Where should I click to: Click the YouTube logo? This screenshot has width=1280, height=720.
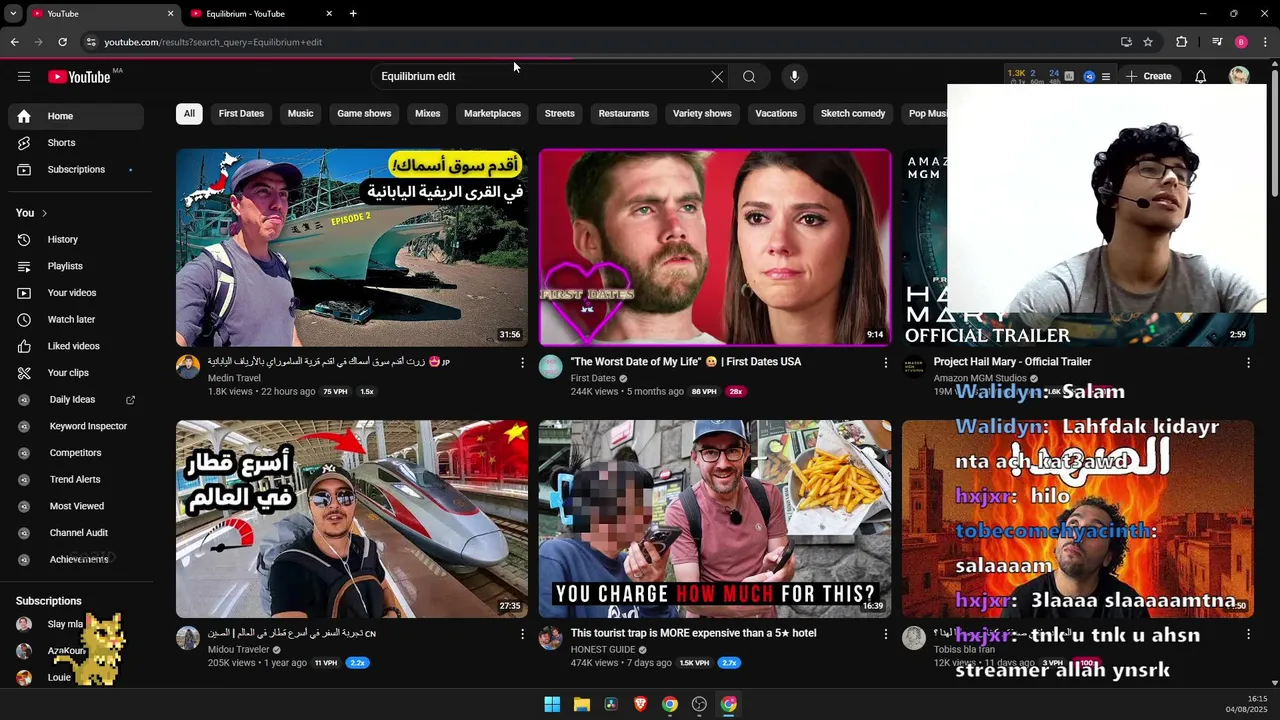pos(79,77)
